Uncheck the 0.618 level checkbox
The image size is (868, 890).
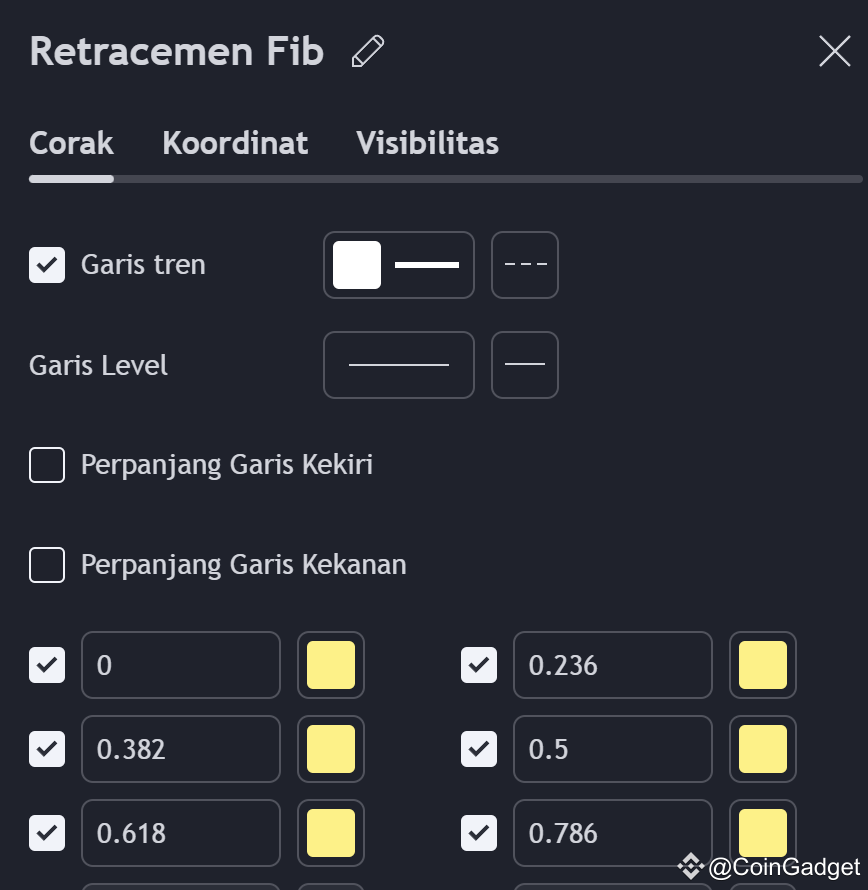(47, 833)
